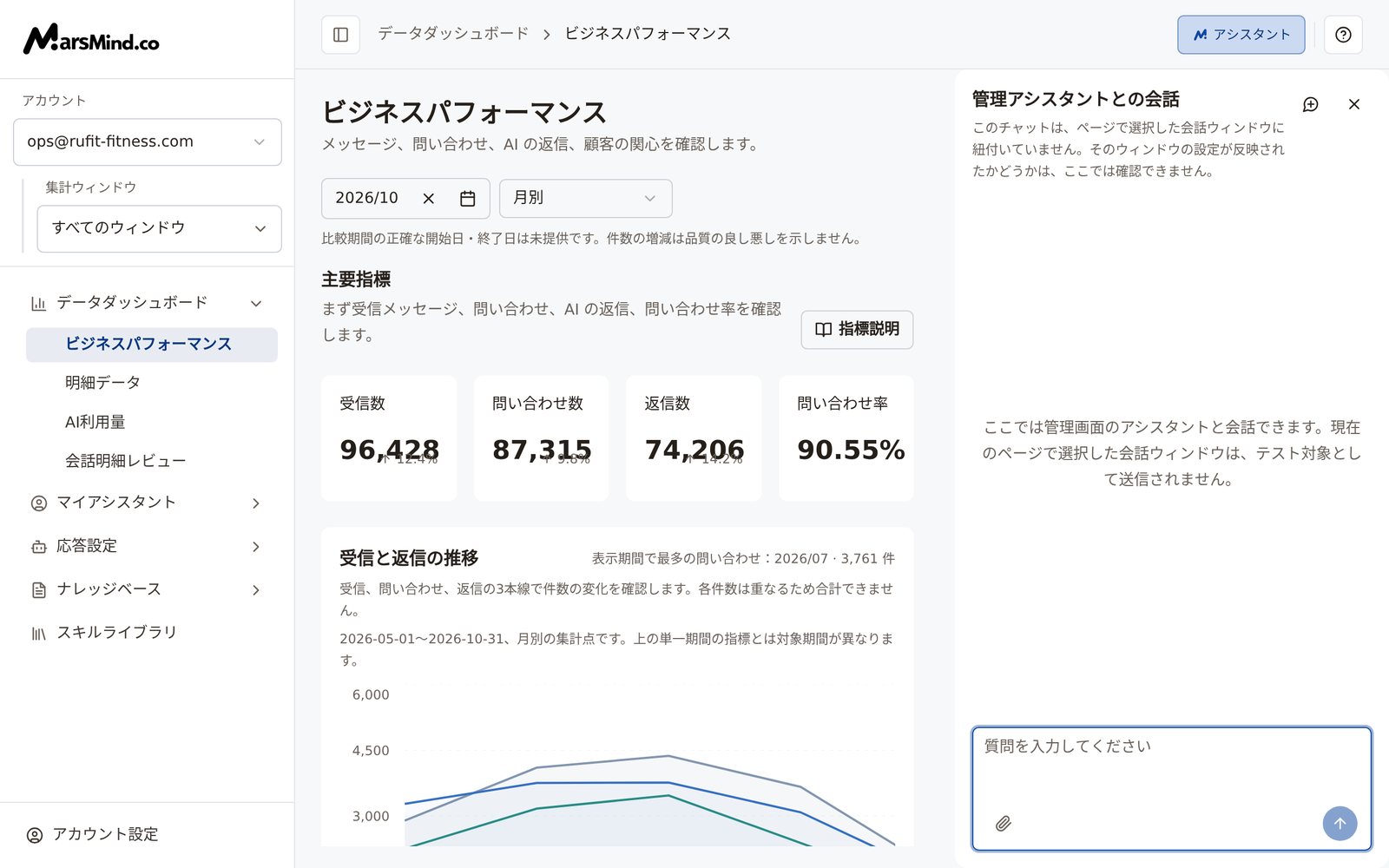Open the help question mark icon

tap(1343, 35)
